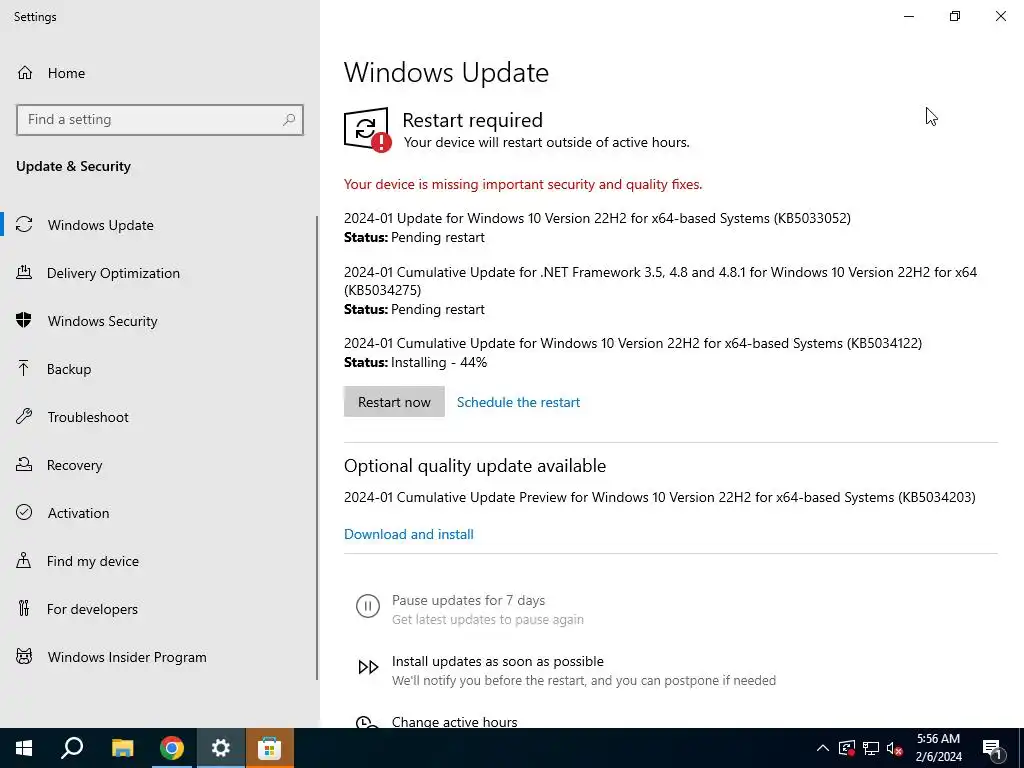
Task: Open Delivery Optimization page
Action: (159, 273)
